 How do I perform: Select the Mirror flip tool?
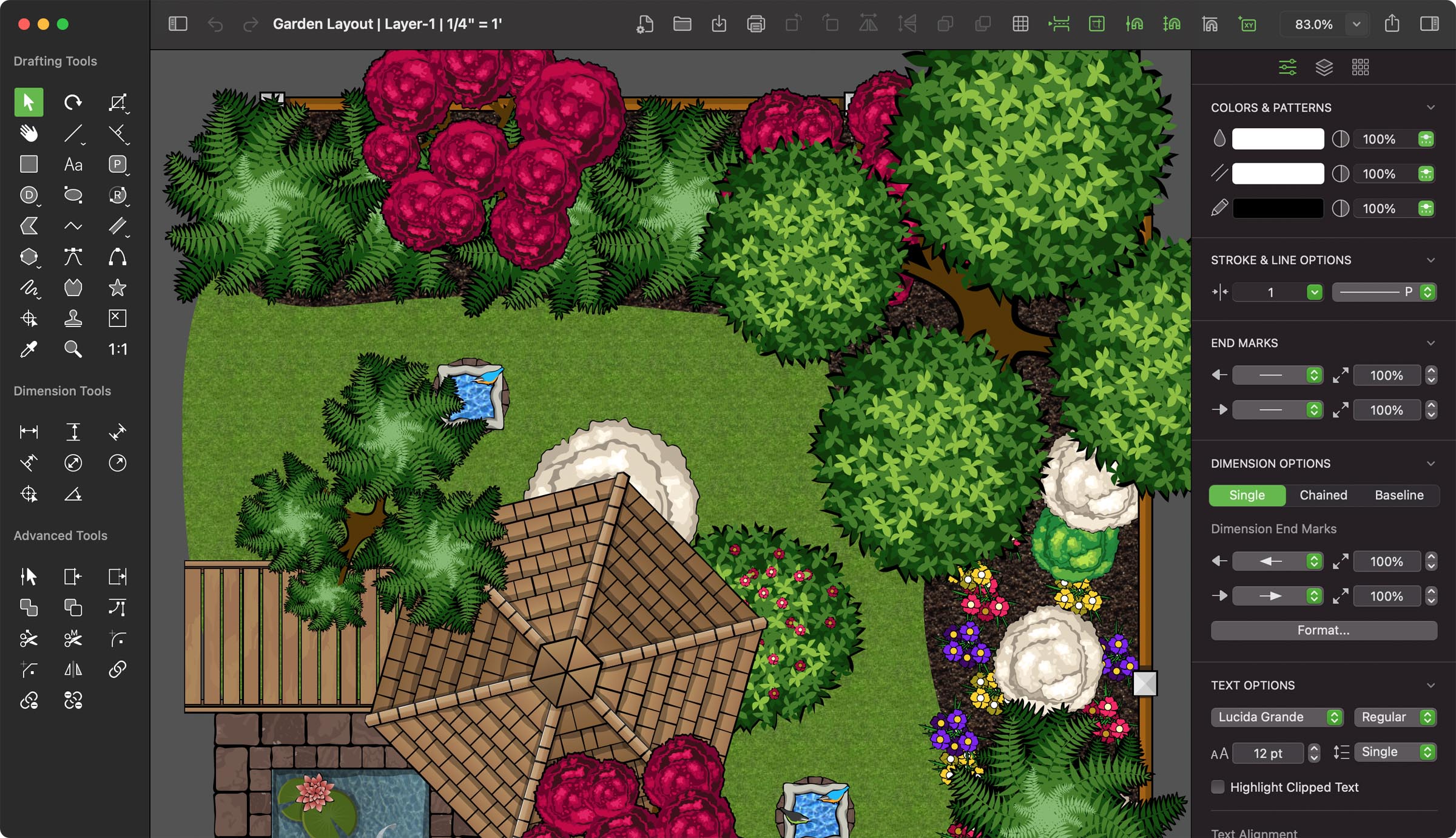click(73, 669)
